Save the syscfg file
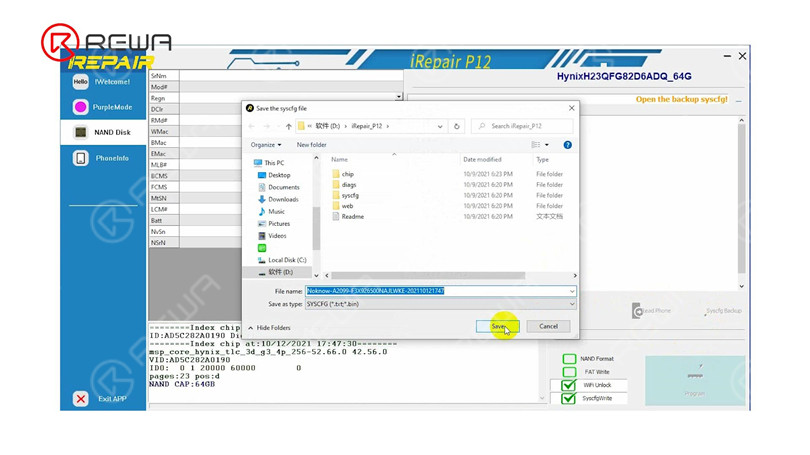 (x=497, y=326)
